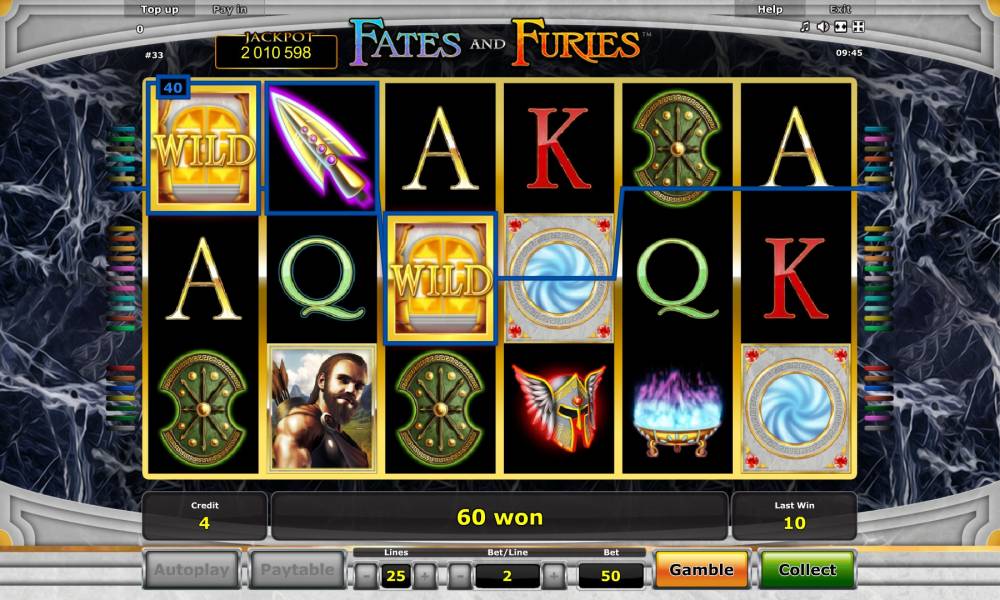Increase Bet/Line with the plus button
The image size is (1000, 600).
[554, 576]
